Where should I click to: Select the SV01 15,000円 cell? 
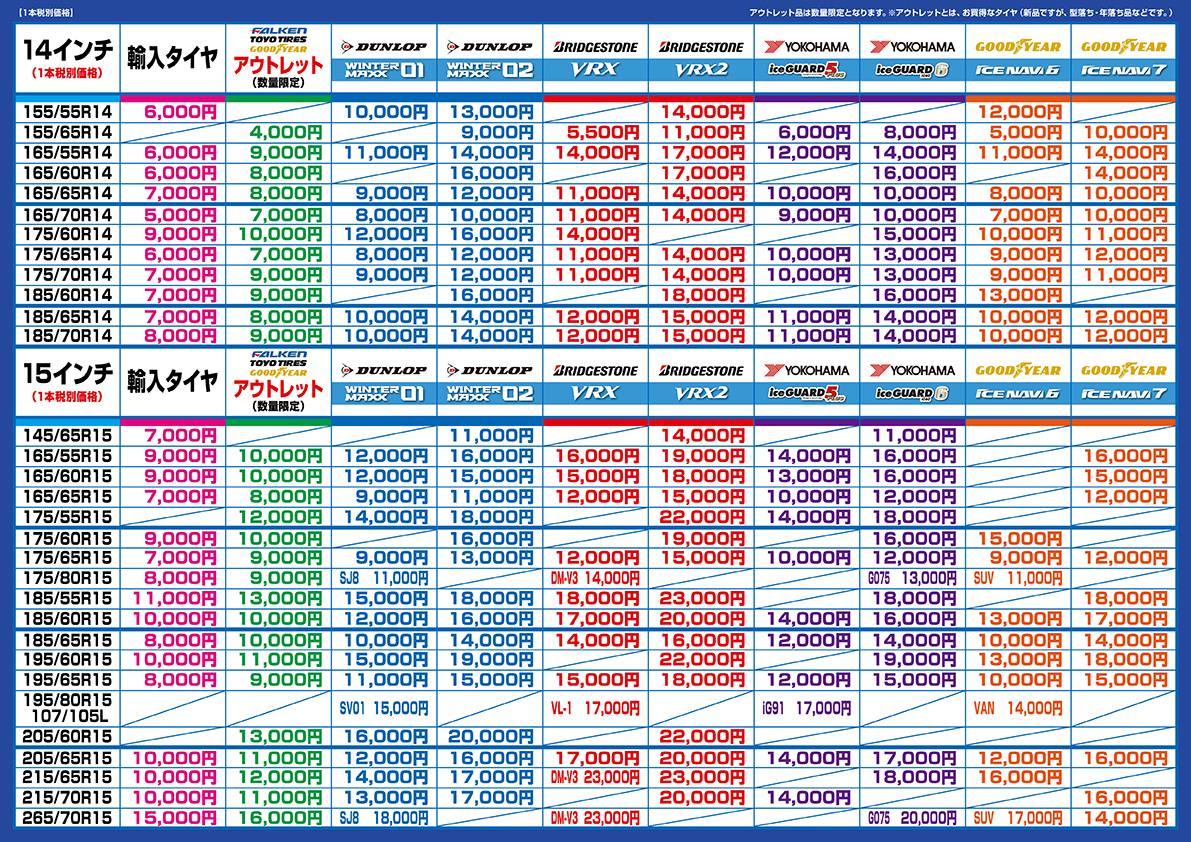tap(384, 708)
